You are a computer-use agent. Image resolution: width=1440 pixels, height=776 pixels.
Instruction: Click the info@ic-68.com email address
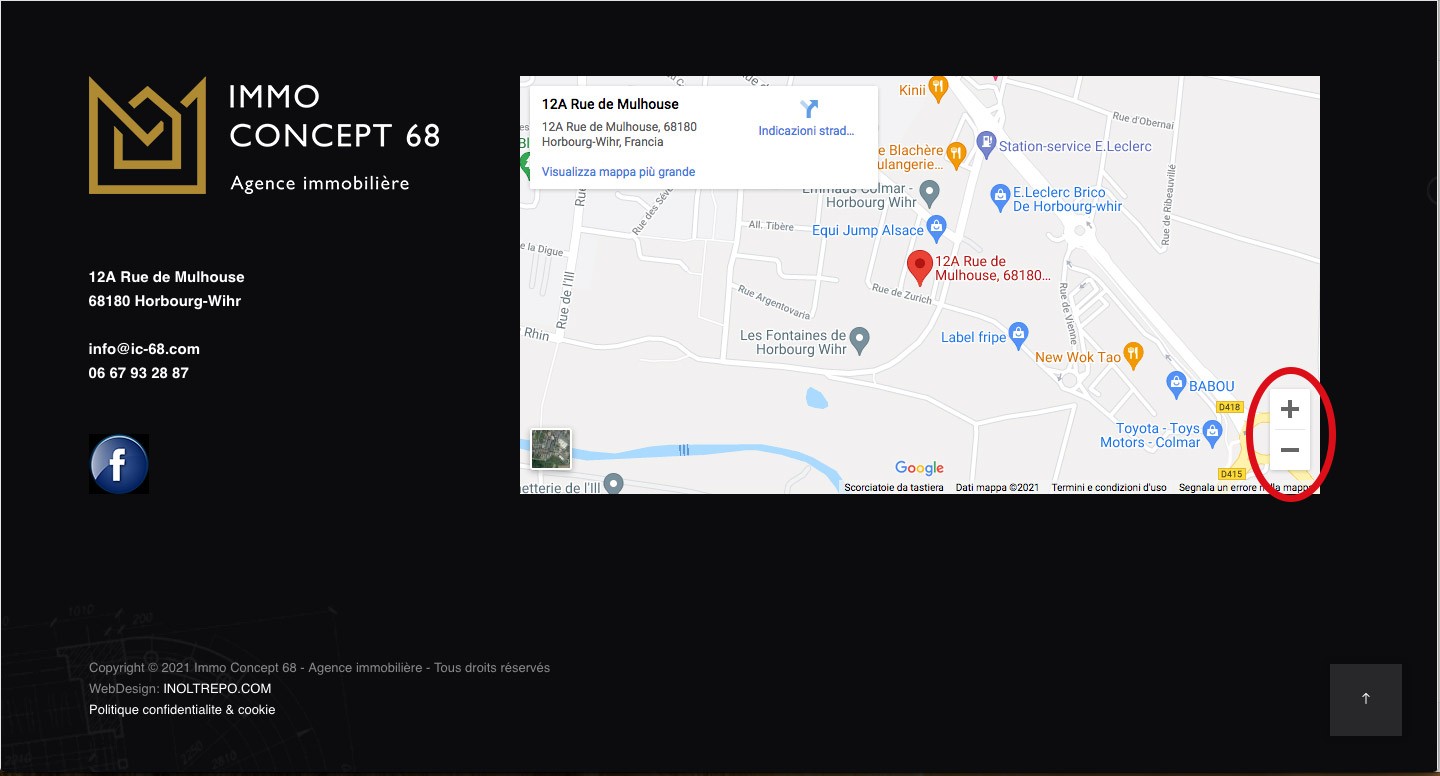tap(144, 349)
